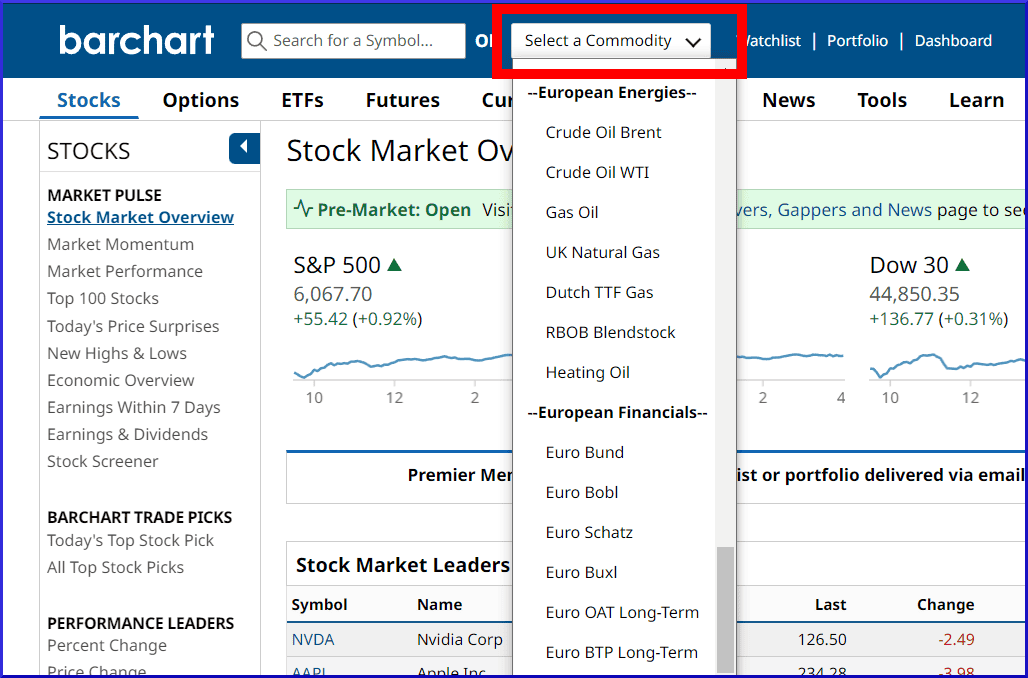The image size is (1028, 678).
Task: Click the search magnifying glass icon
Action: [257, 41]
